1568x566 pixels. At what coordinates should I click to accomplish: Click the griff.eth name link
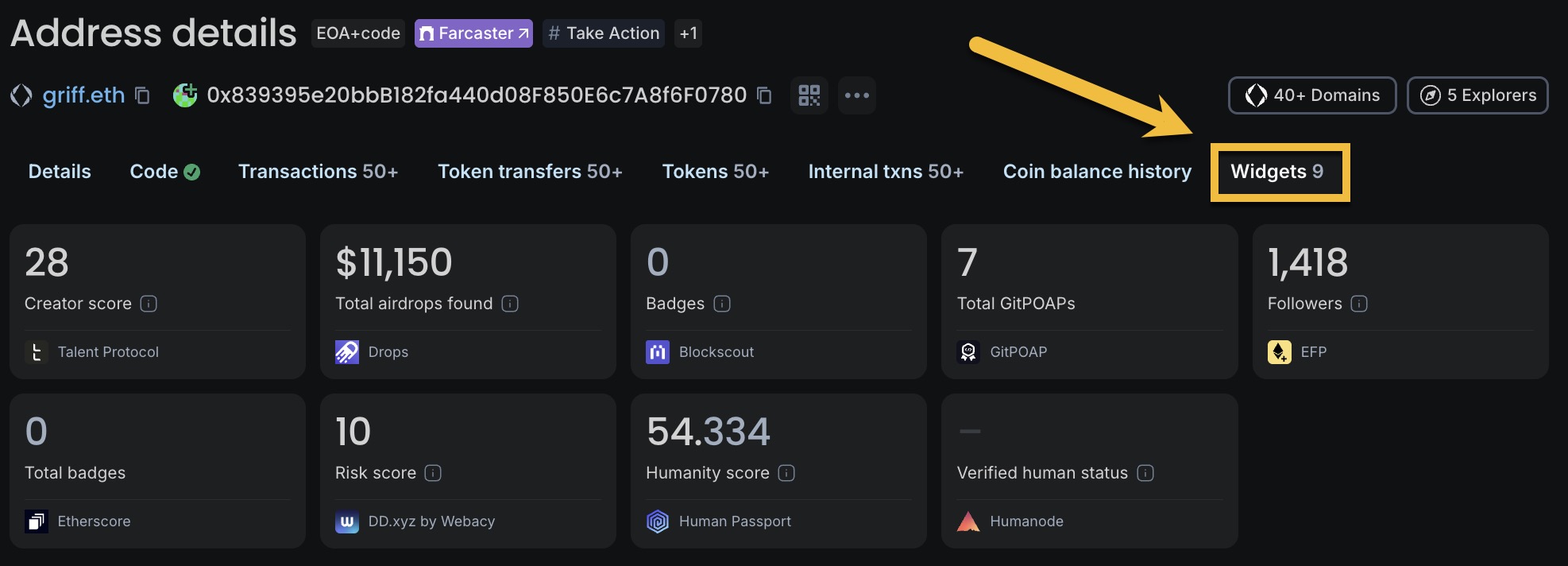pos(83,95)
